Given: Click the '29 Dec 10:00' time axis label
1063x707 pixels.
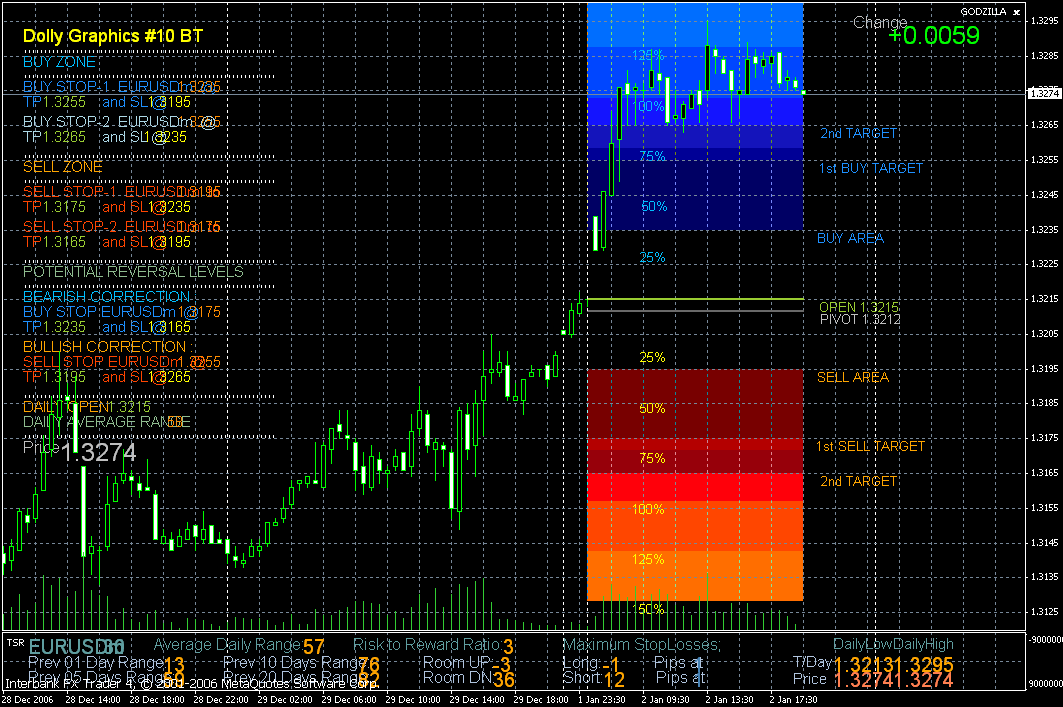Looking at the screenshot, I should click(x=412, y=700).
